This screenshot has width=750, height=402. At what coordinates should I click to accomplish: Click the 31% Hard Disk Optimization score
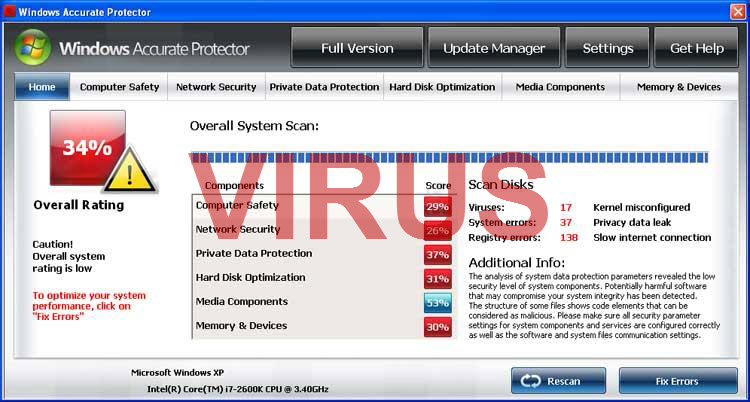[438, 279]
